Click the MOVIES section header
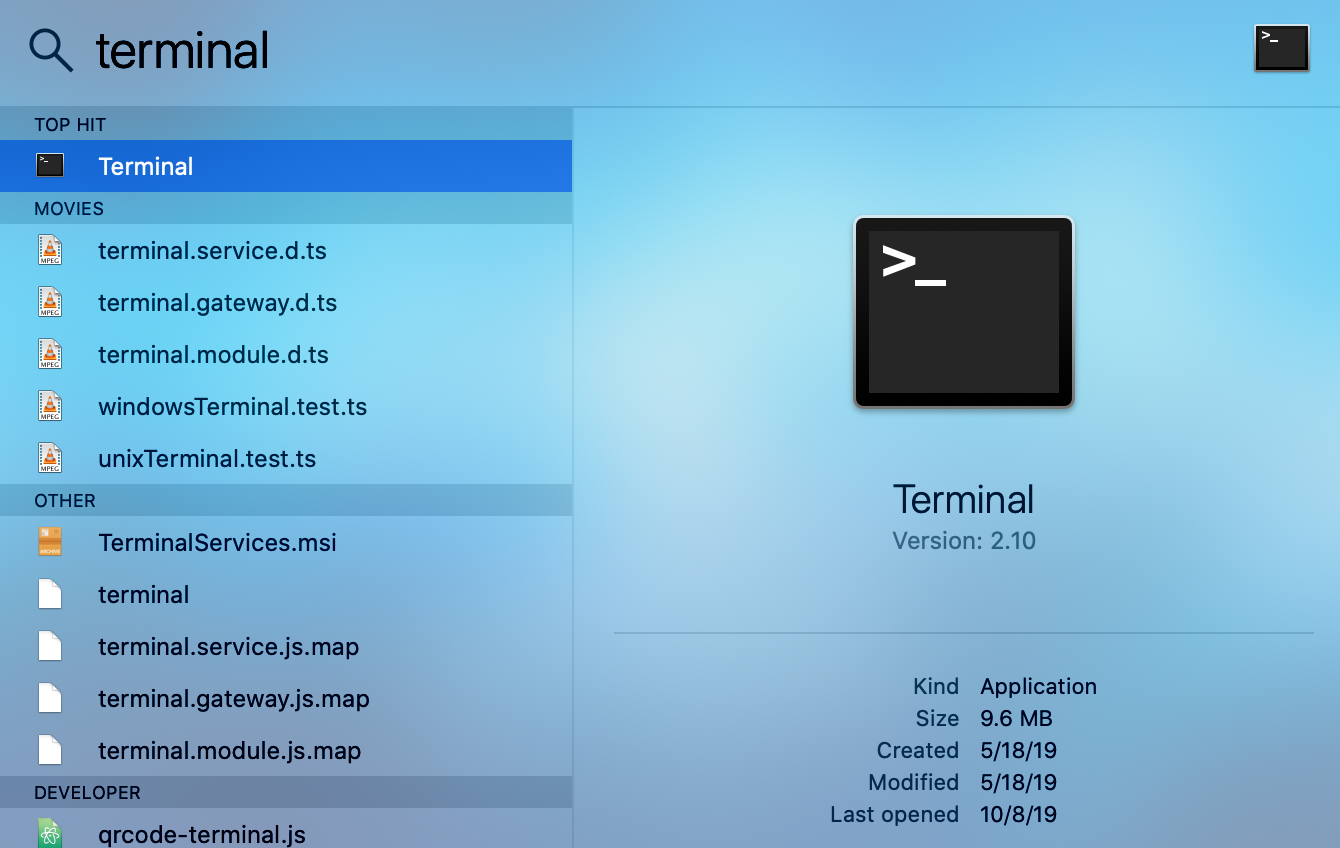1340x848 pixels. point(286,208)
